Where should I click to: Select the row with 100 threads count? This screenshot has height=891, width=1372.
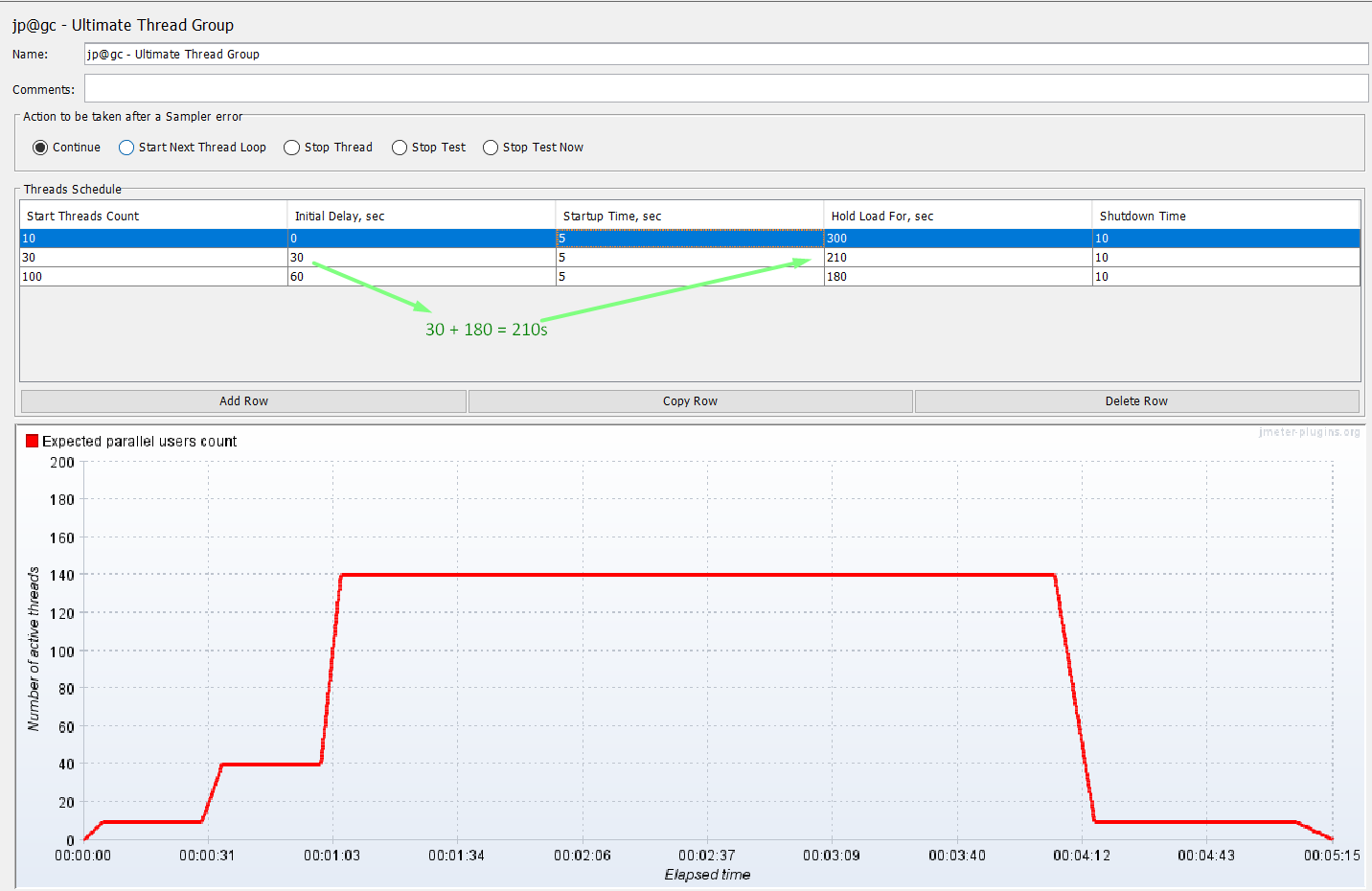pos(690,277)
